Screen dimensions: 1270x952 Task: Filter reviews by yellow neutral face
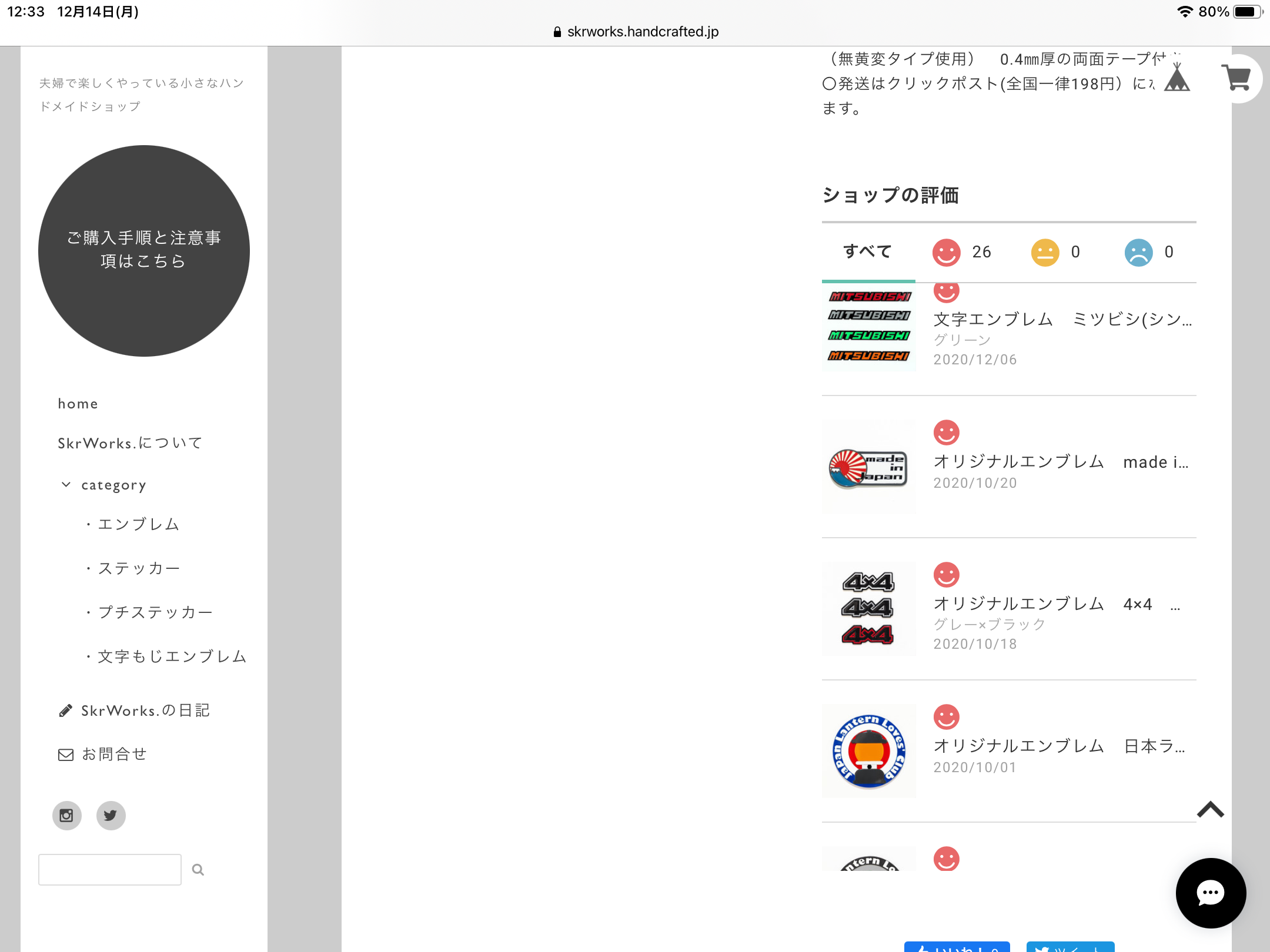pos(1045,252)
